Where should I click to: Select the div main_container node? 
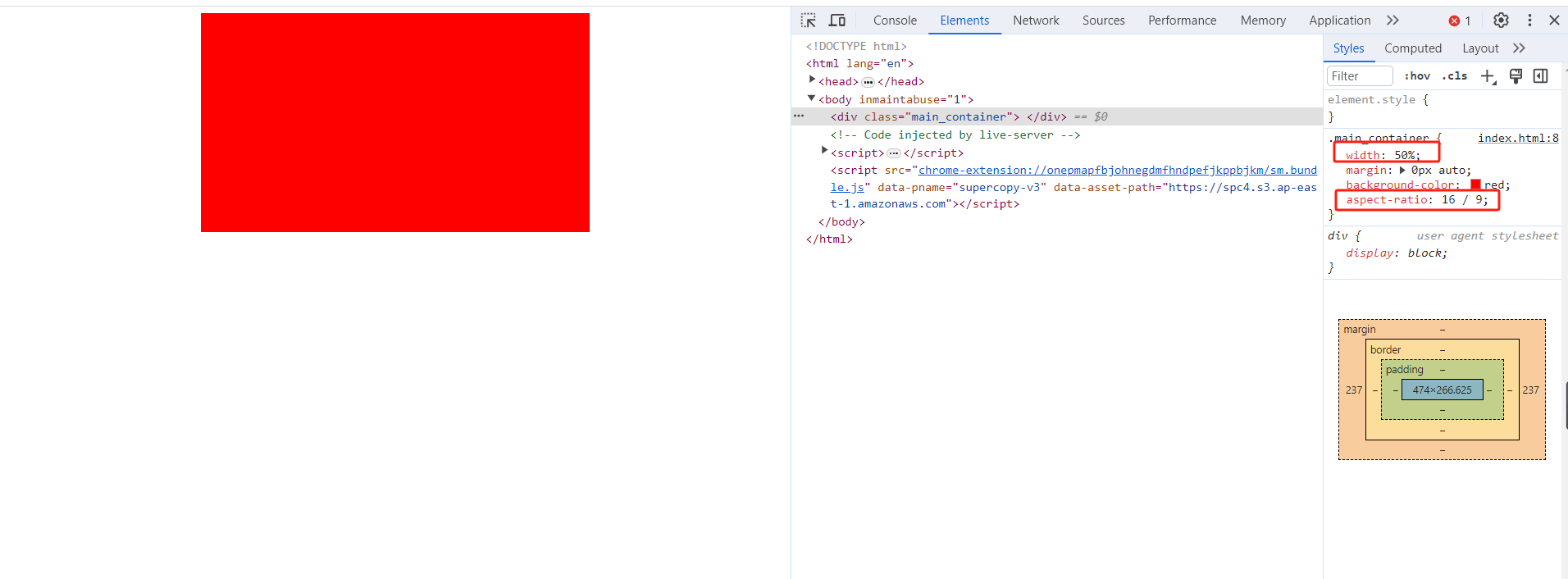[1056, 116]
